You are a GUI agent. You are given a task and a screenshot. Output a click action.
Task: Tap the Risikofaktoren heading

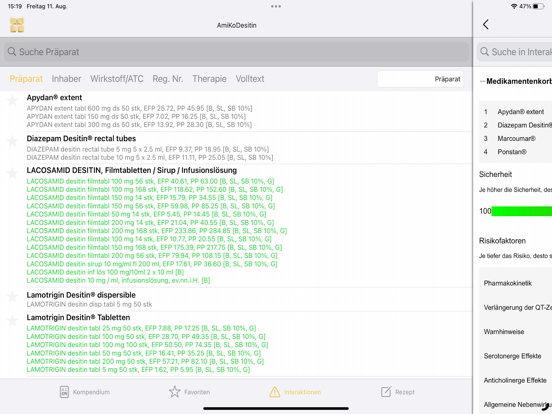coord(502,241)
